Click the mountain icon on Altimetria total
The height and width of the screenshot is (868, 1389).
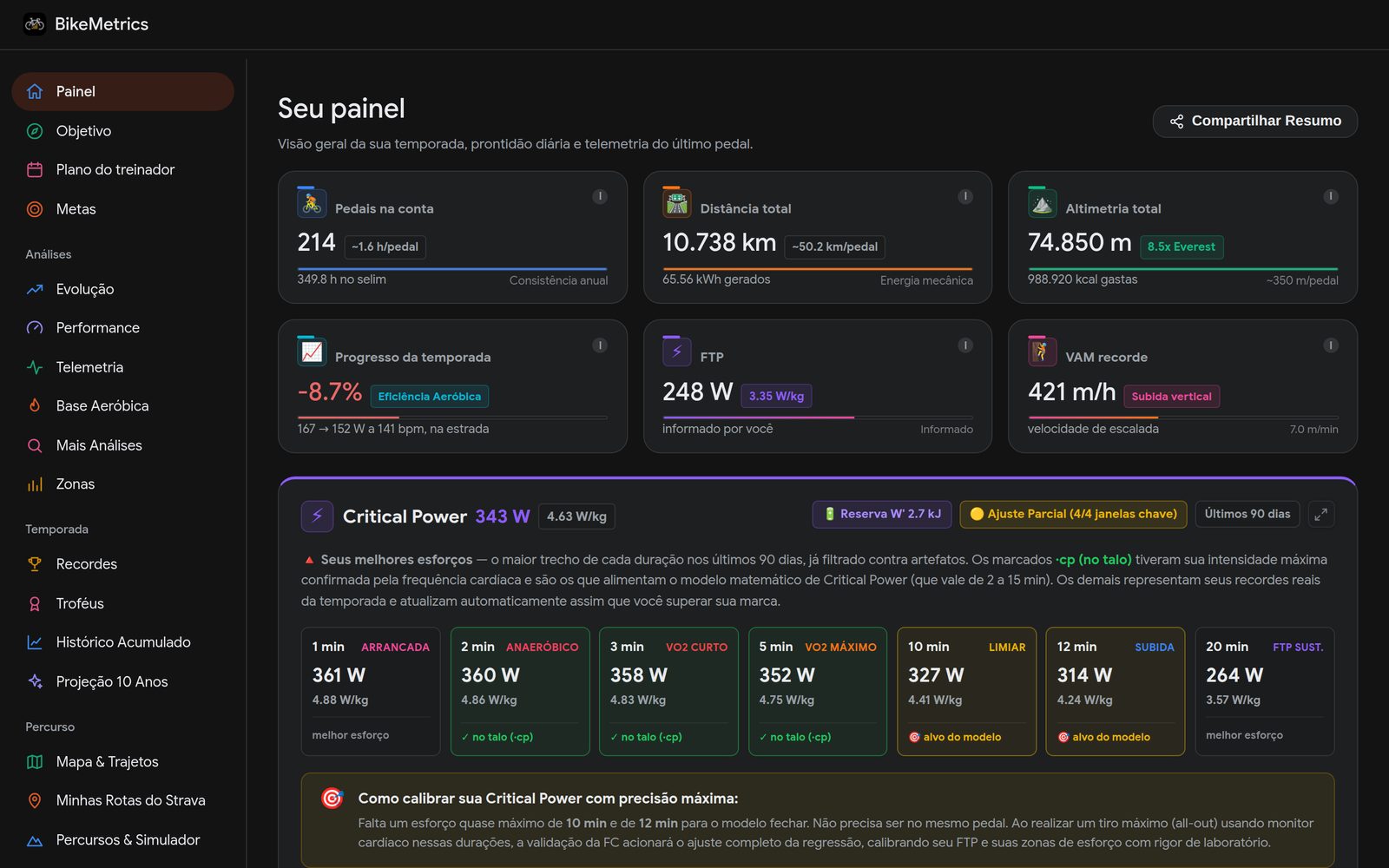pyautogui.click(x=1042, y=205)
